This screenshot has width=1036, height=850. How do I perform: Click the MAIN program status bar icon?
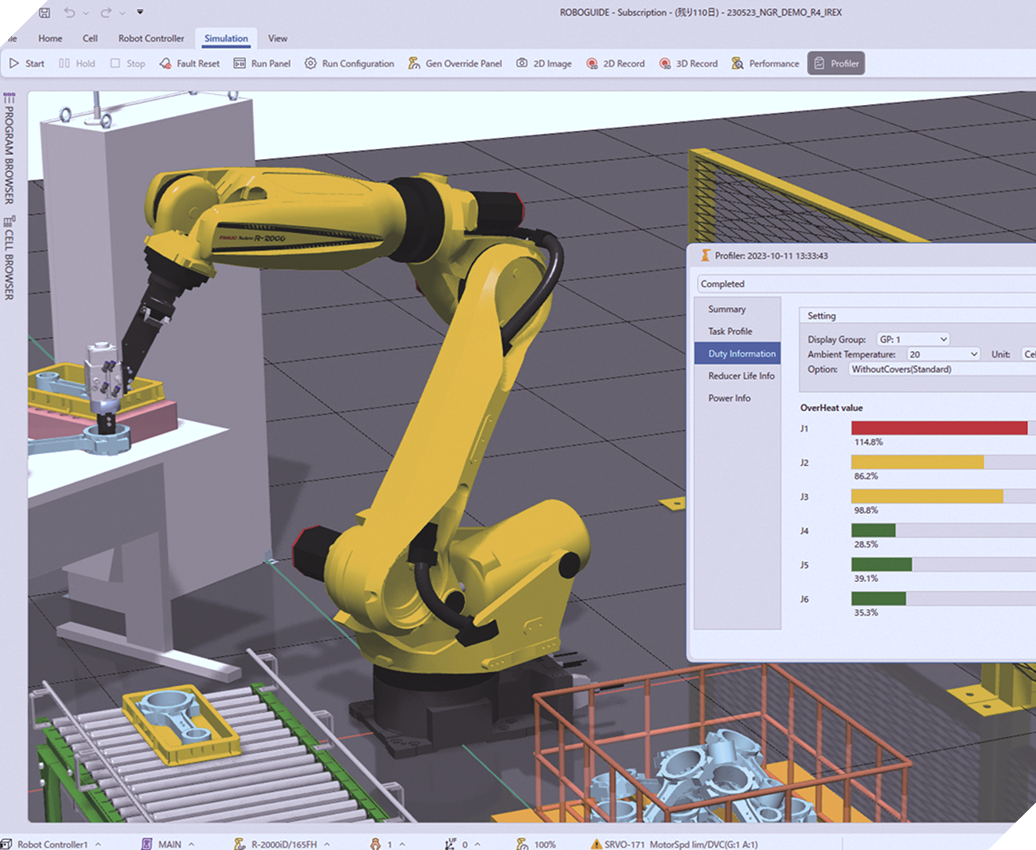[x=147, y=844]
